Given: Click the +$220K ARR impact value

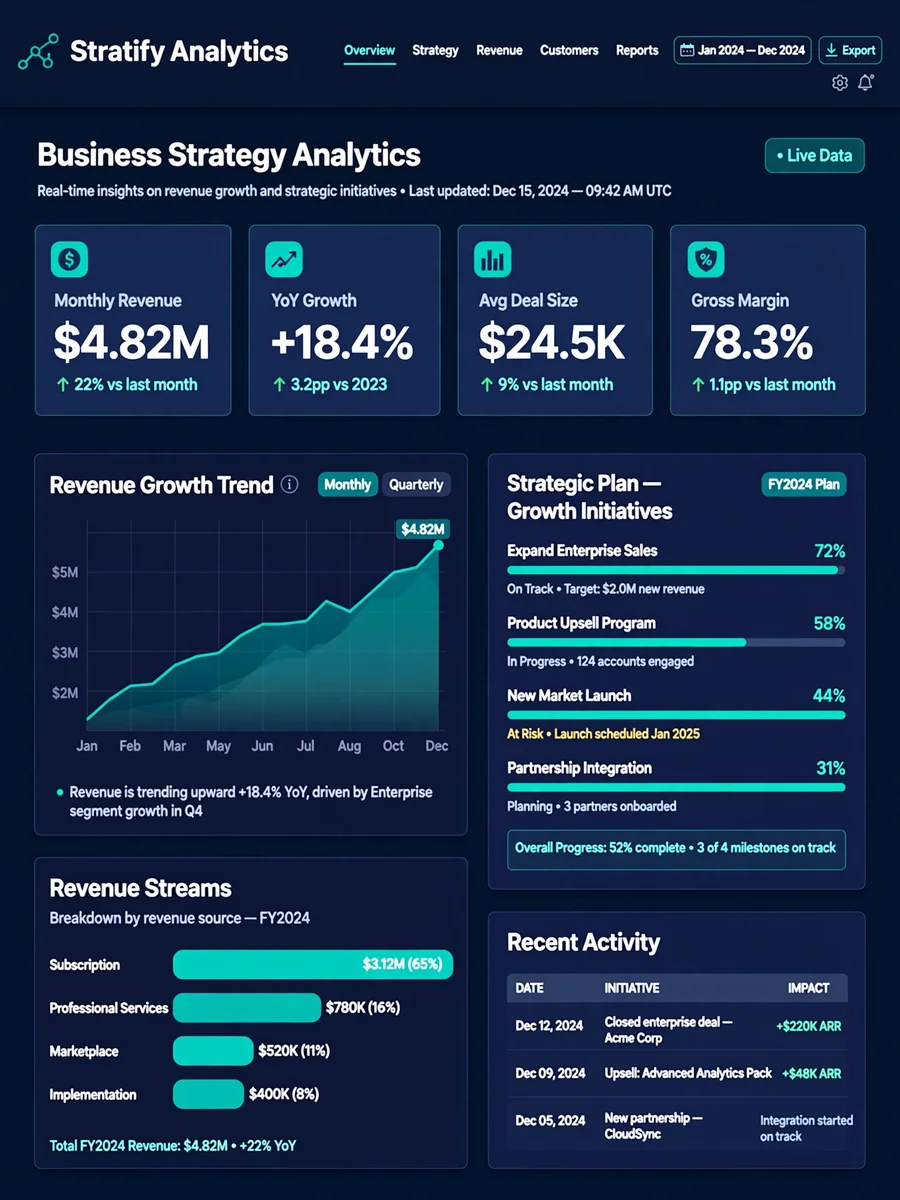Looking at the screenshot, I should click(x=808, y=1026).
